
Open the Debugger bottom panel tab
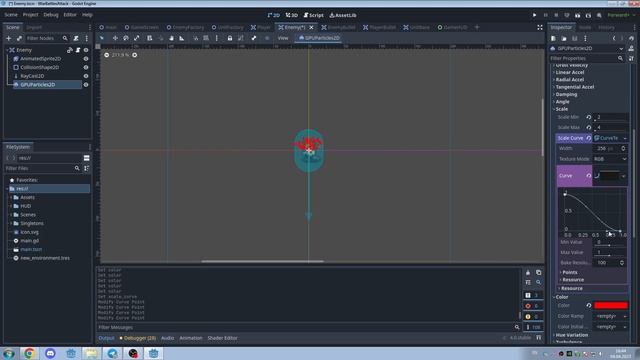138,338
